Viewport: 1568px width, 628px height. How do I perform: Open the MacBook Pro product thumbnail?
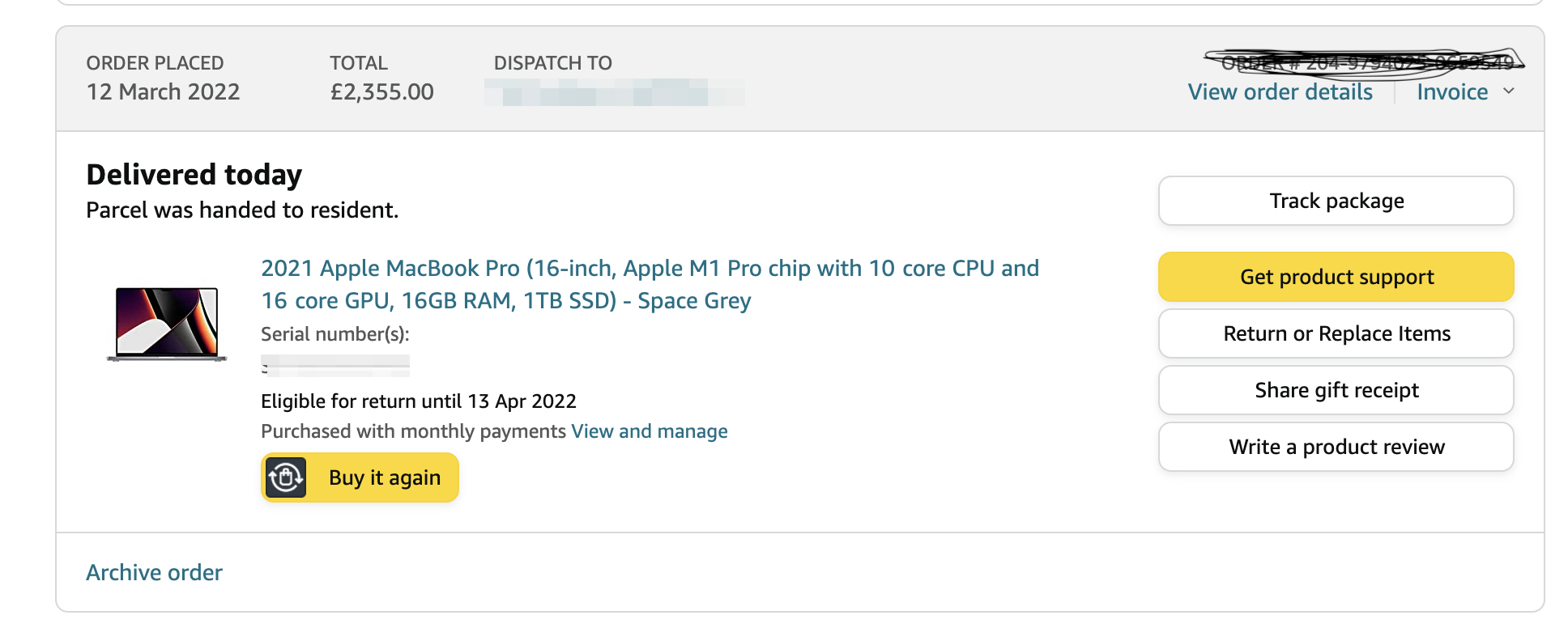[167, 324]
